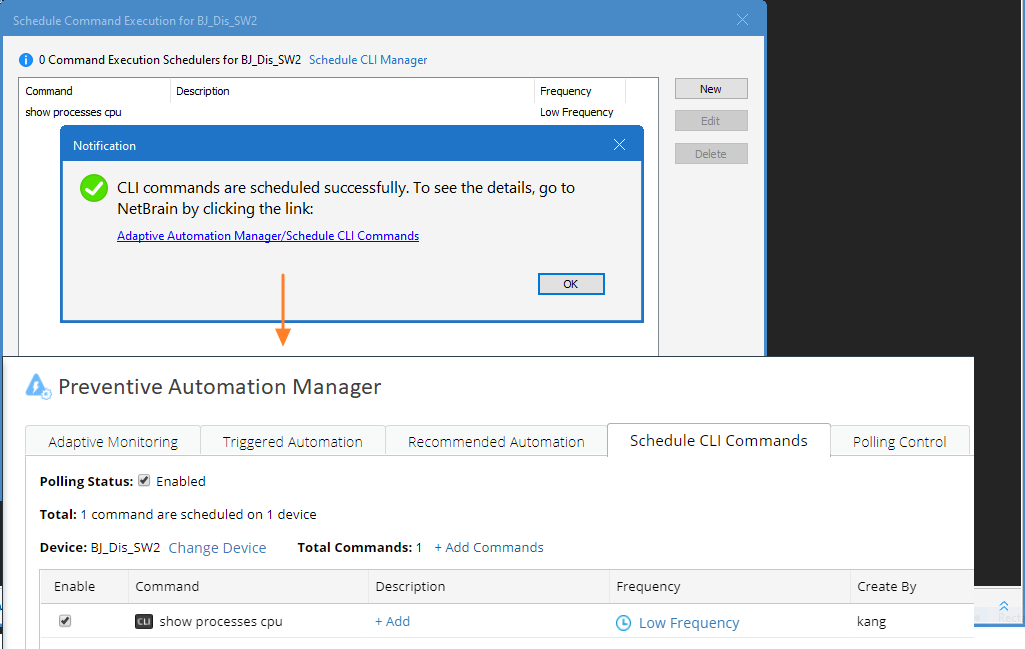1025x649 pixels.
Task: Click the CLI badge before show processes cpu
Action: (143, 621)
